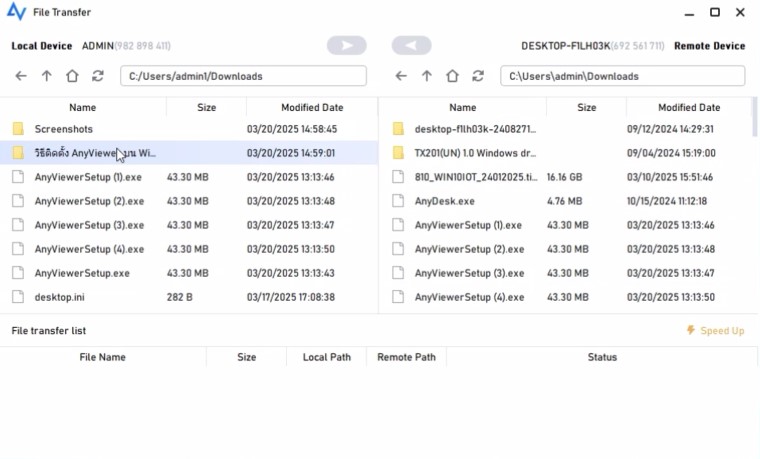Click the Speed Up lightning icon

(x=691, y=331)
